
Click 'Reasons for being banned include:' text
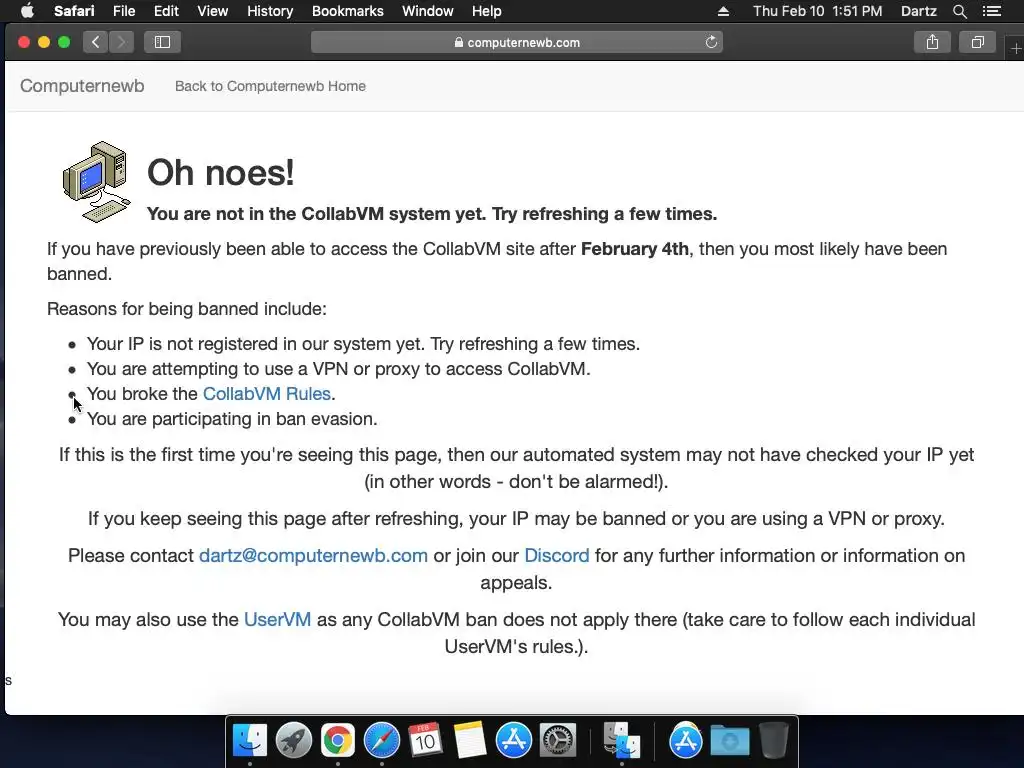(187, 308)
